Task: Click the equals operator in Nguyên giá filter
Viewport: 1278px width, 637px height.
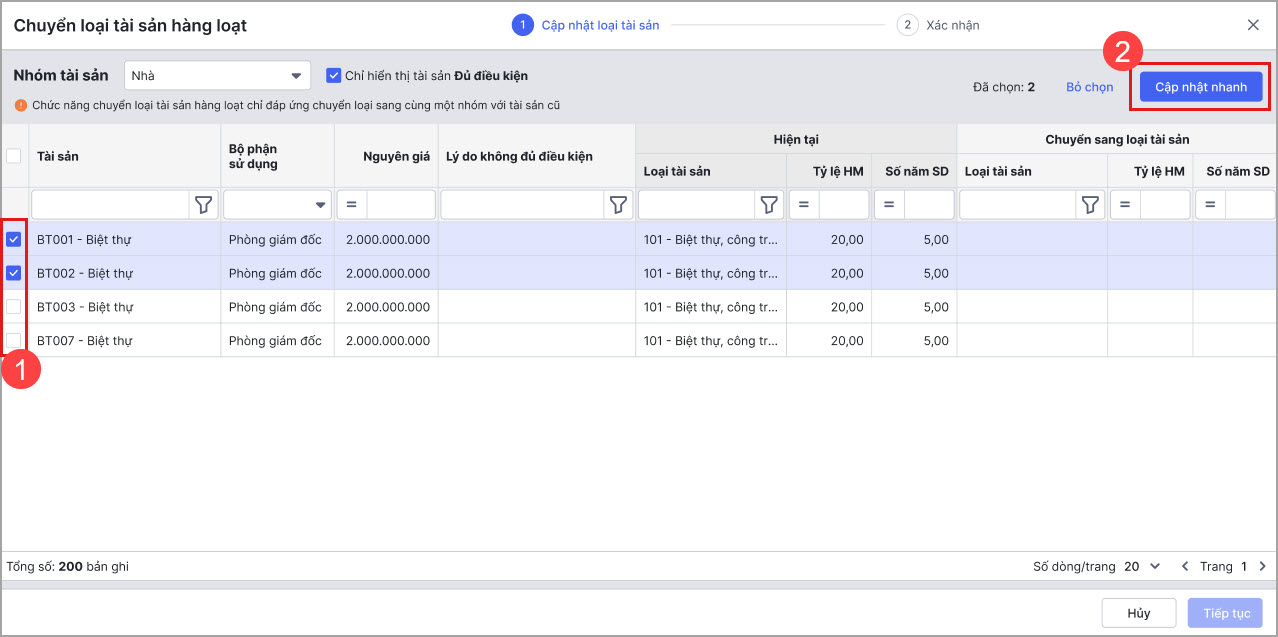Action: tap(352, 205)
